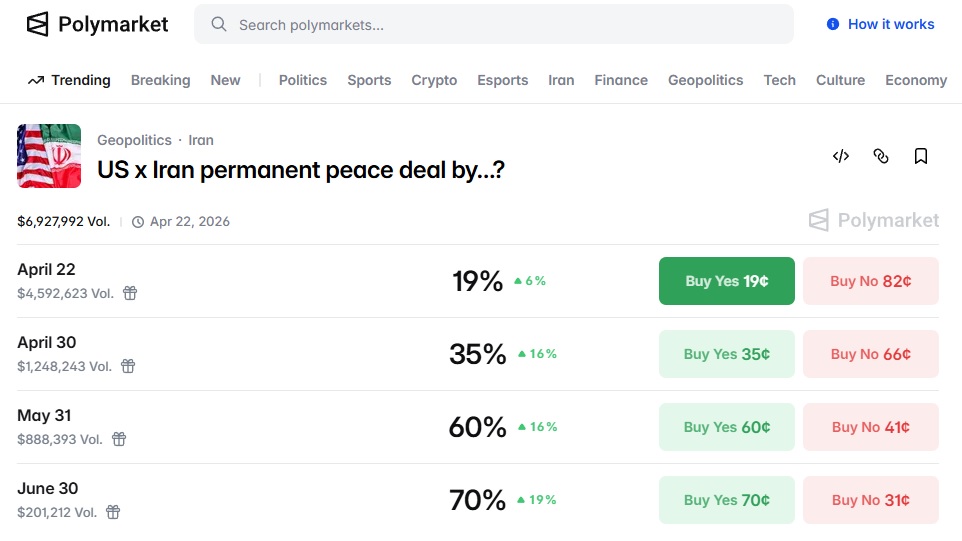Click the embed code icon
This screenshot has height=541, width=962.
pos(841,156)
